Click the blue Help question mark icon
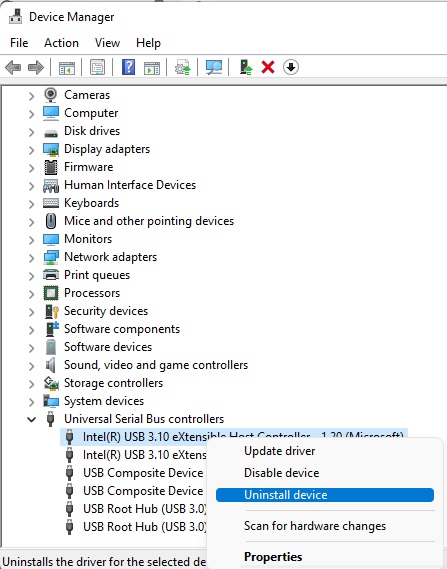Viewport: 447px width, 569px height. point(128,67)
